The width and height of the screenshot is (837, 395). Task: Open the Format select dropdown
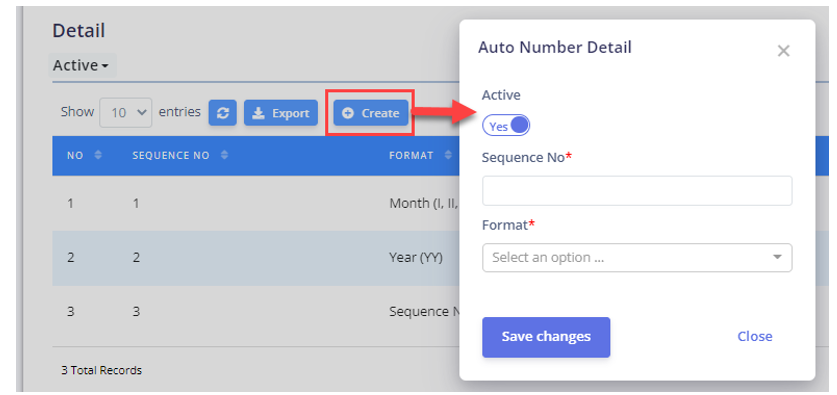(x=637, y=258)
